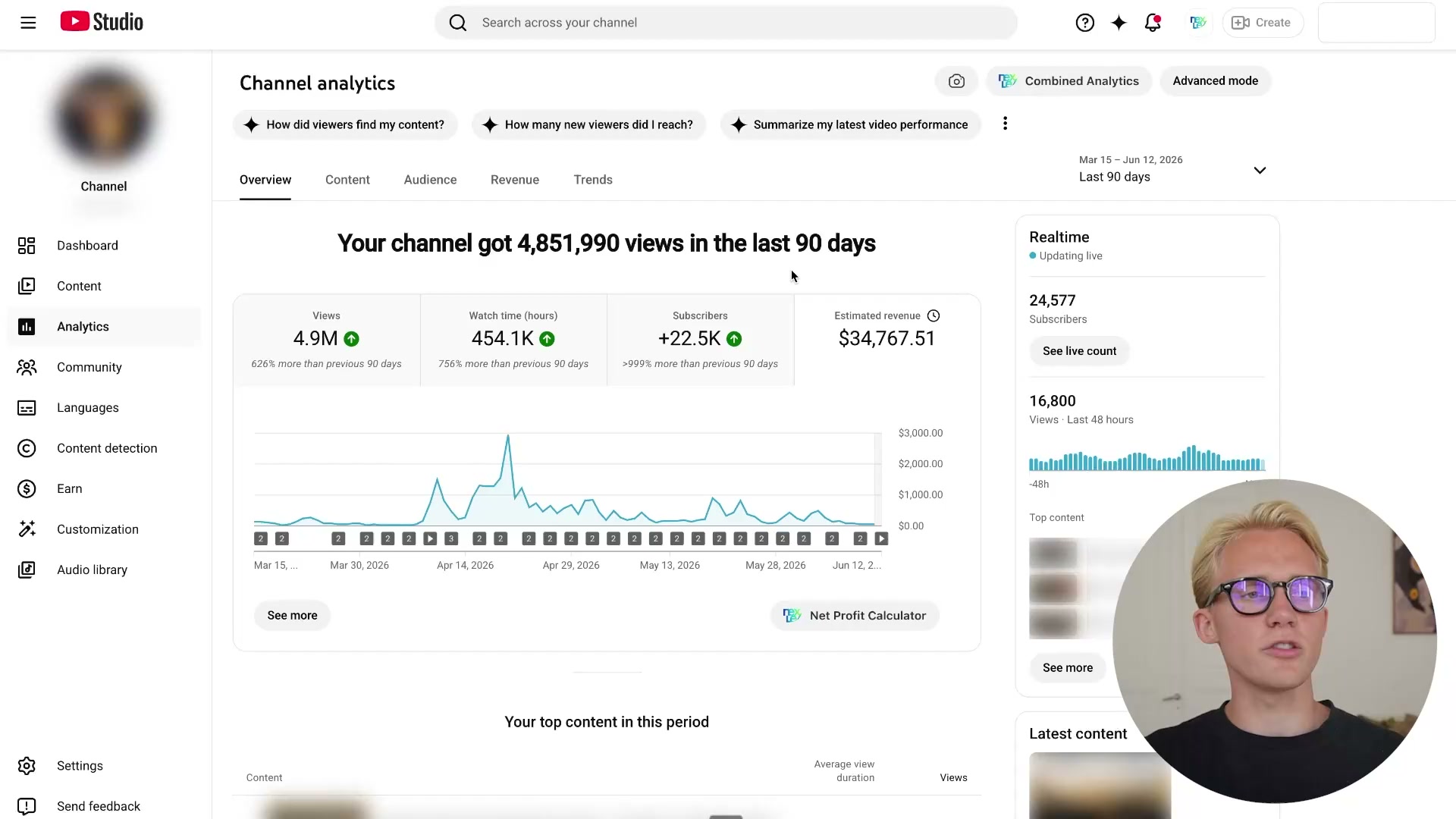1456x819 pixels.
Task: Switch to the Revenue tab
Action: tap(515, 180)
